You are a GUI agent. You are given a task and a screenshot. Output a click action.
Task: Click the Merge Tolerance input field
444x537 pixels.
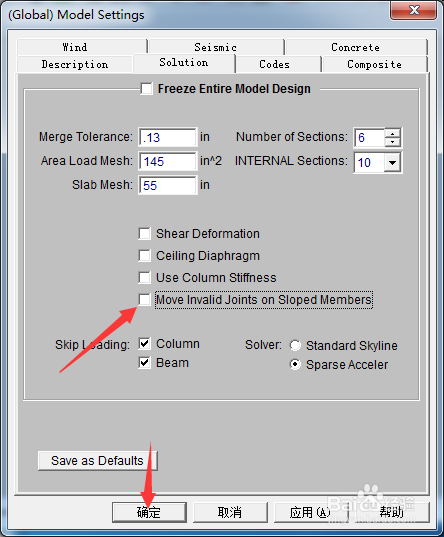point(168,137)
